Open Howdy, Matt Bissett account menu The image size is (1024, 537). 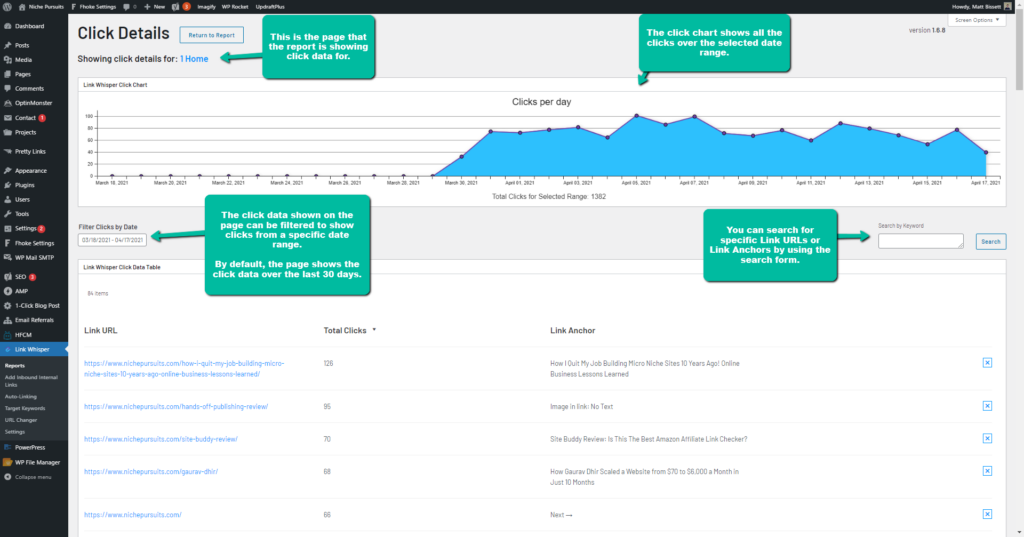(982, 7)
